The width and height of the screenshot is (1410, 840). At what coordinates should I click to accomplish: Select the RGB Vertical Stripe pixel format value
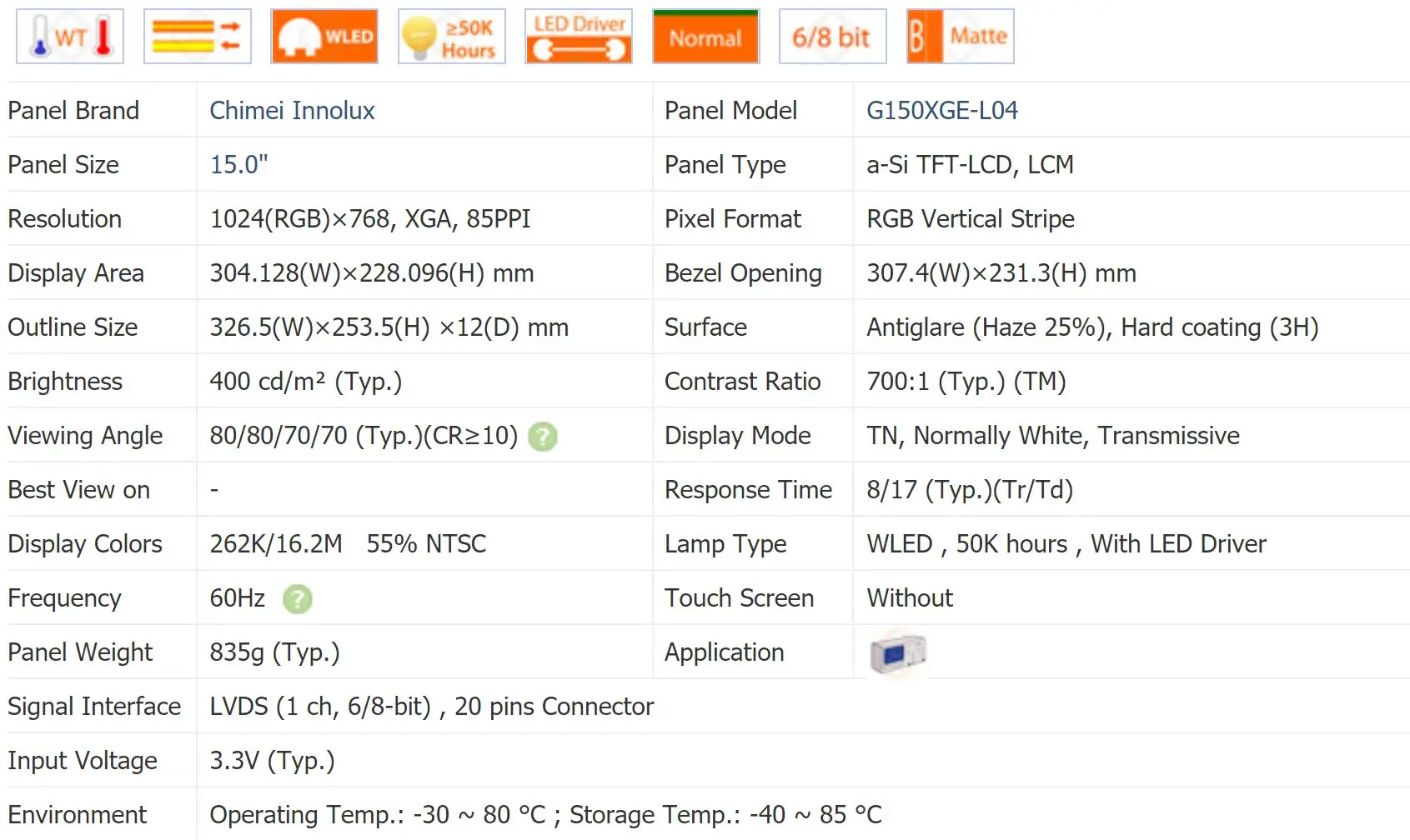[x=971, y=219]
